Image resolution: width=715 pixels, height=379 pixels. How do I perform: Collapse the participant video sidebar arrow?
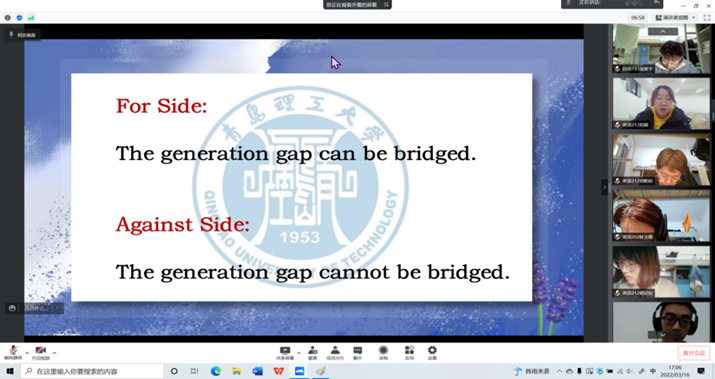coord(605,187)
